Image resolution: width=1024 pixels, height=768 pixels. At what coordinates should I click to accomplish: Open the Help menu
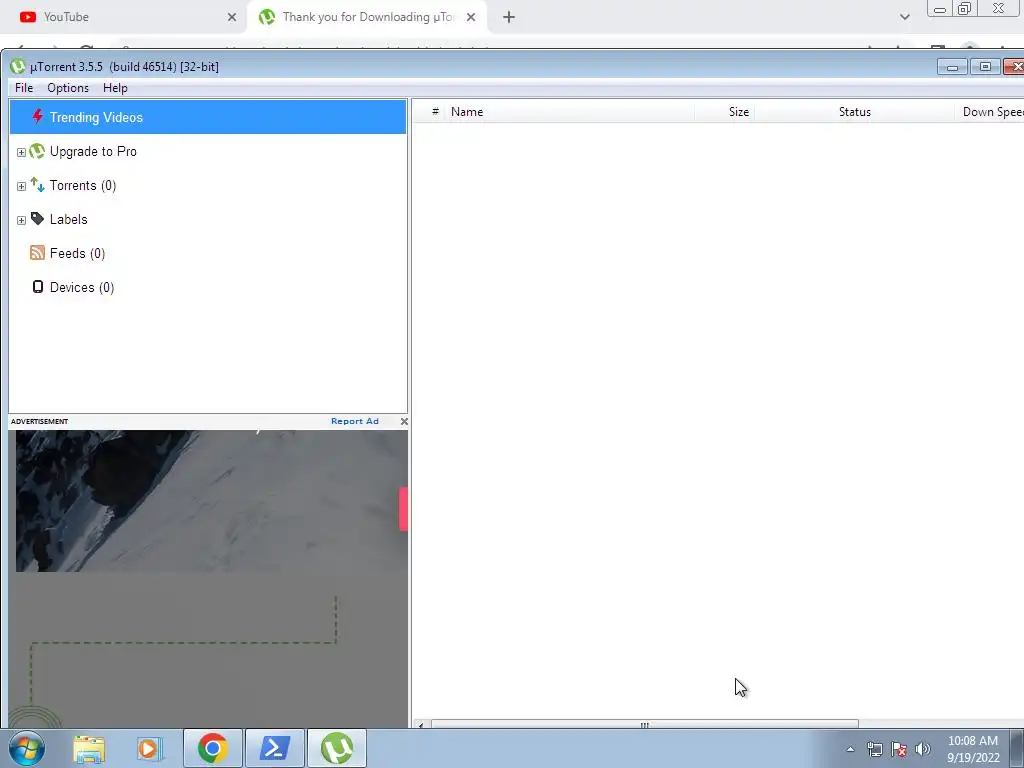pos(115,88)
